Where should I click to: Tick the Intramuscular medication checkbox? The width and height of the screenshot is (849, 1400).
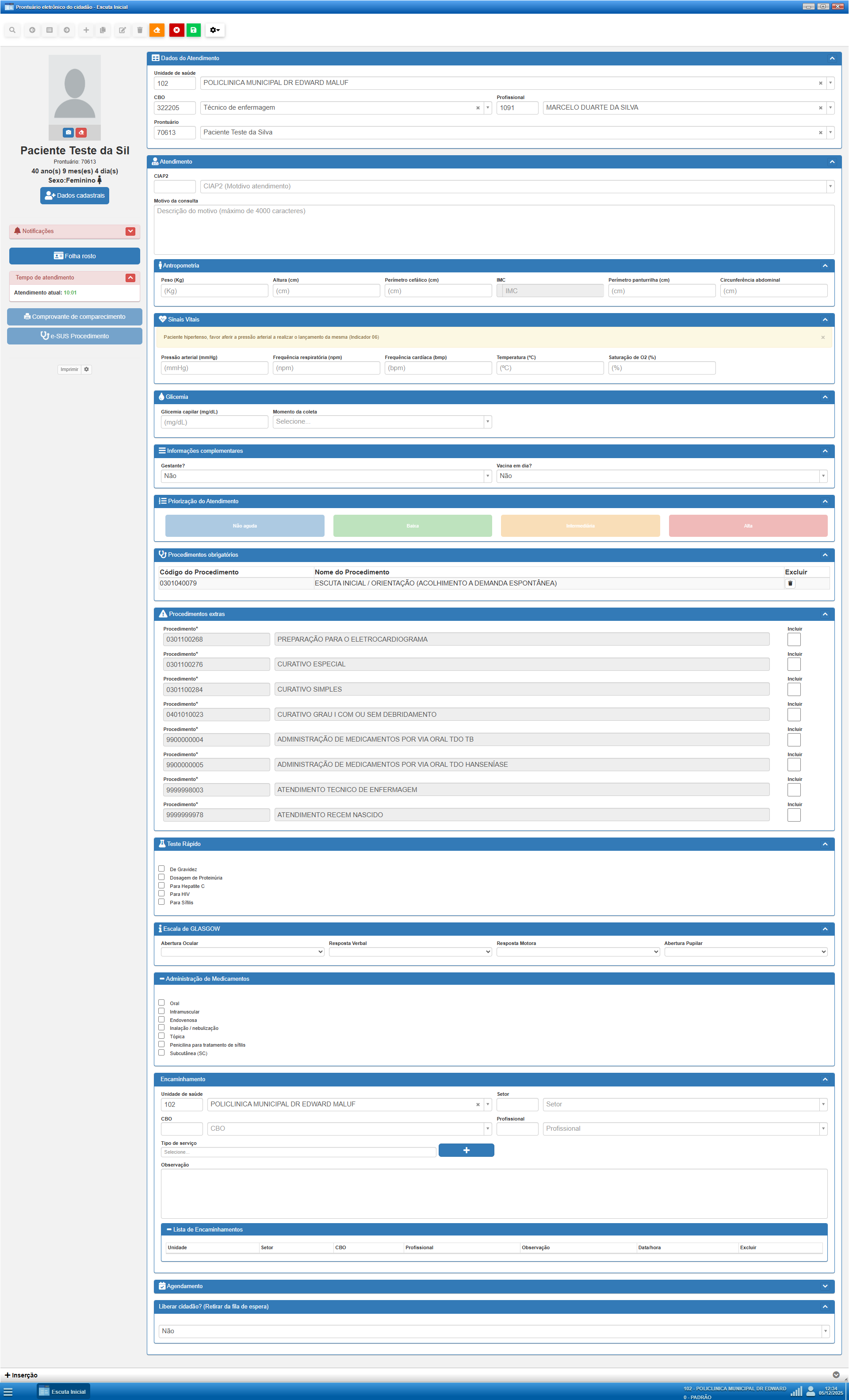161,1011
